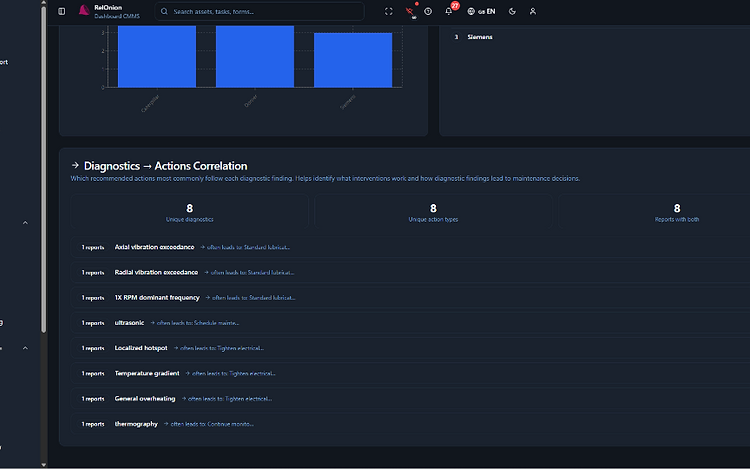This screenshot has width=750, height=469.
Task: Open the General overheating row
Action: click(410, 399)
